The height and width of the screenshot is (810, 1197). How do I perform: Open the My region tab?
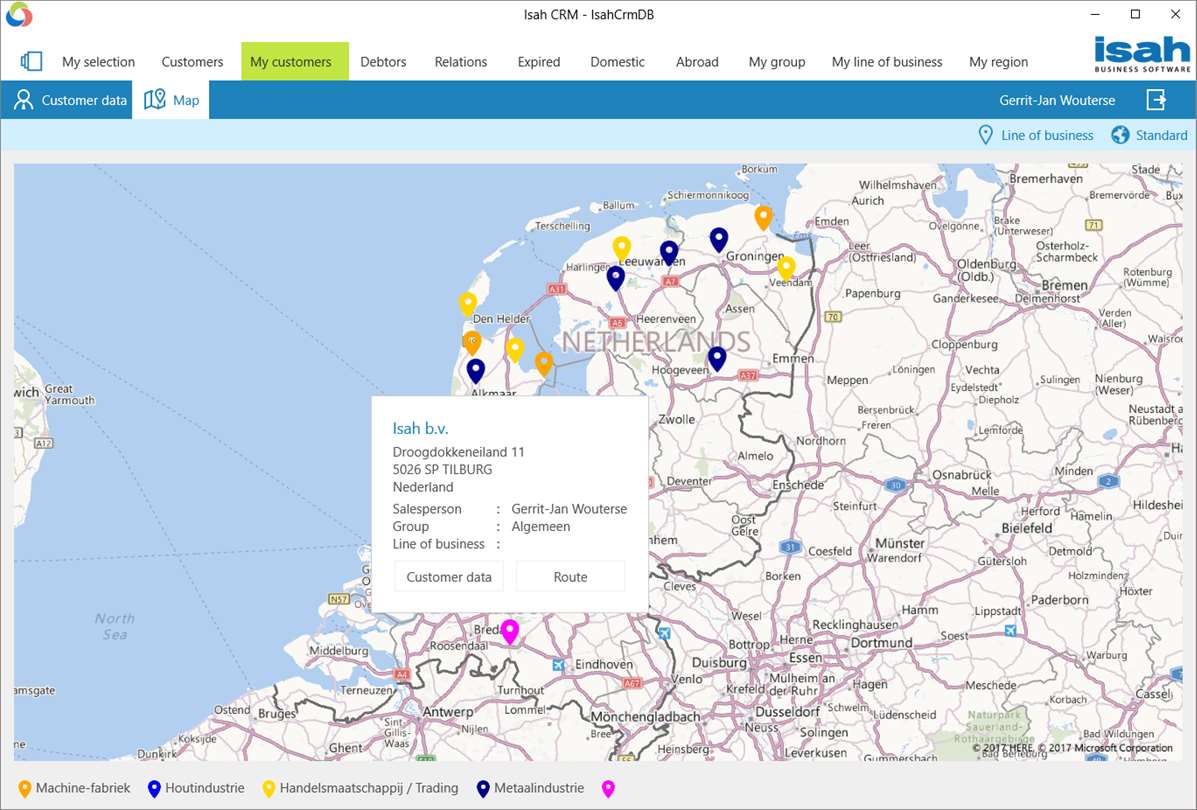(999, 62)
